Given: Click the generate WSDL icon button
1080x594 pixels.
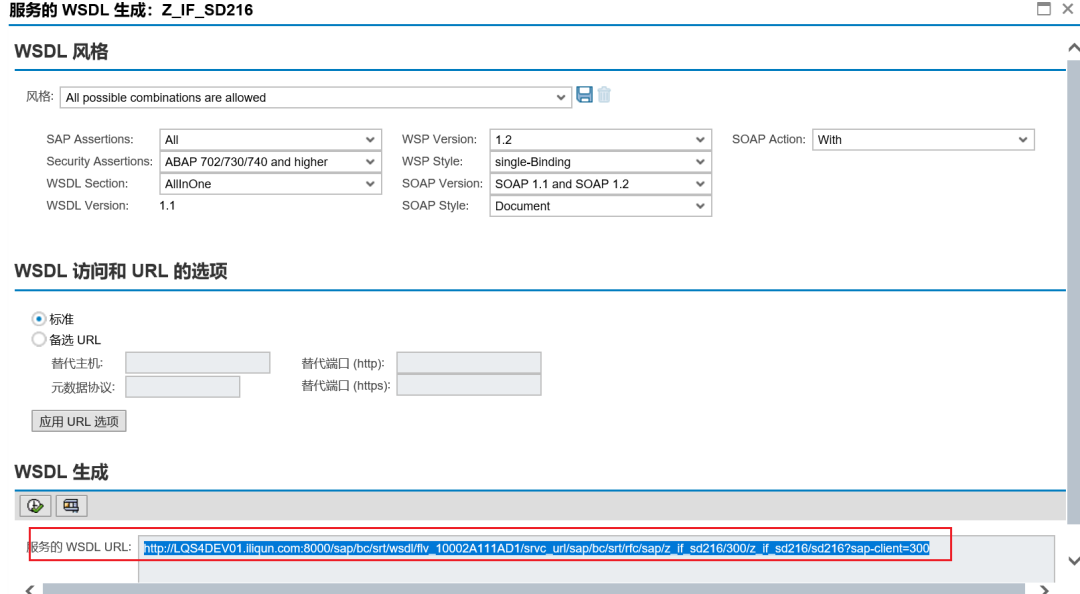Looking at the screenshot, I should point(34,506).
